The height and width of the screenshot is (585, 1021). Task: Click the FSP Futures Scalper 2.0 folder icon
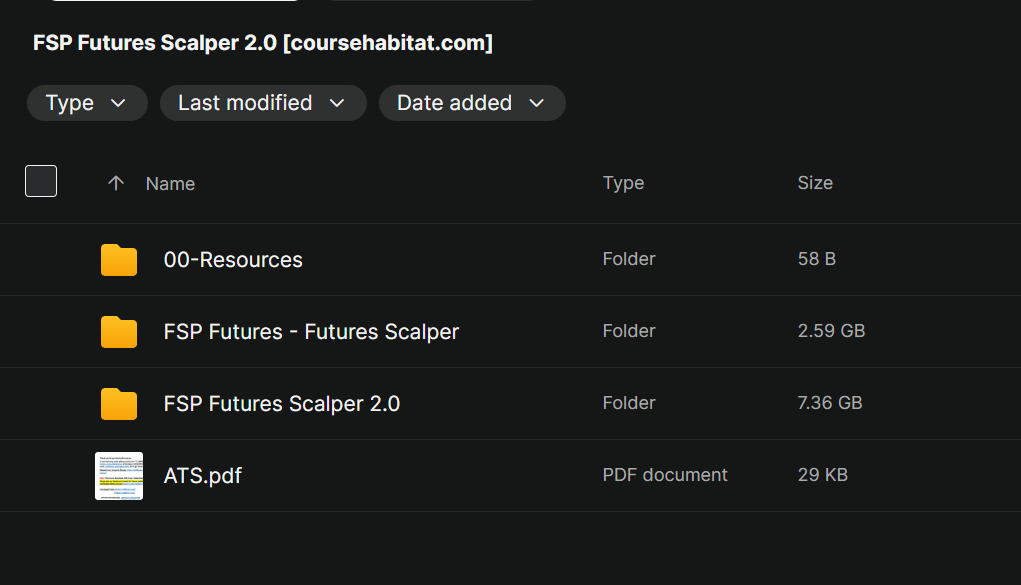point(119,404)
